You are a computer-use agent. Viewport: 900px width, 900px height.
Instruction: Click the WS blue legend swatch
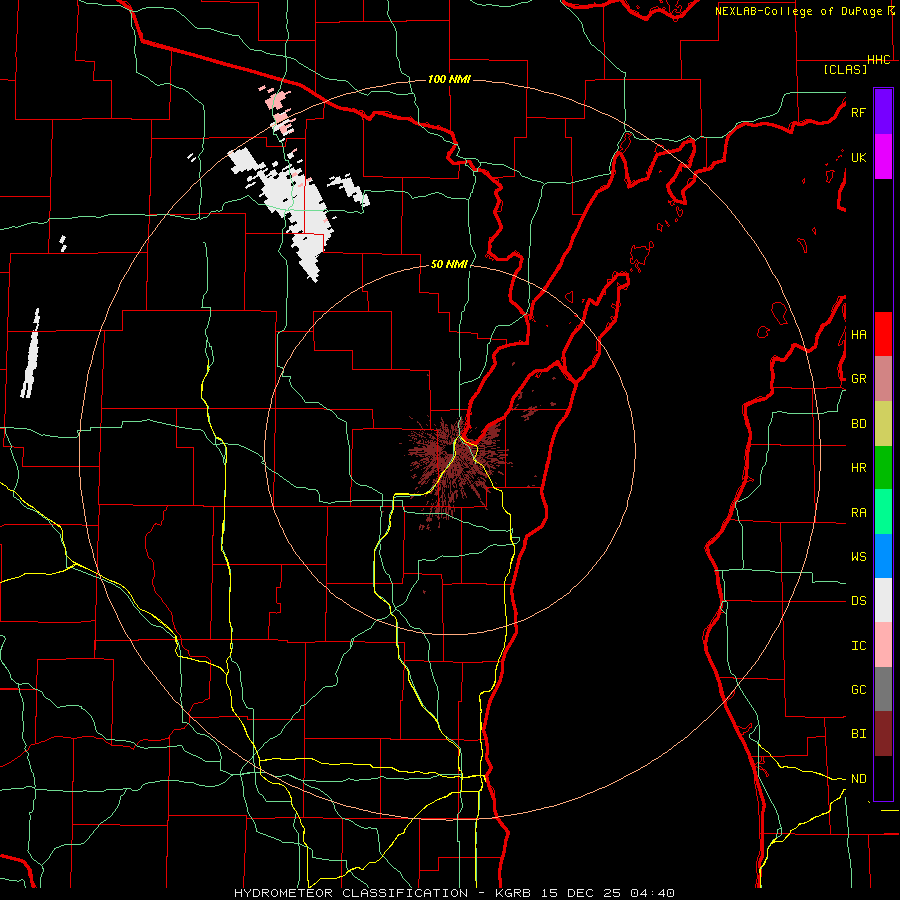click(x=883, y=556)
